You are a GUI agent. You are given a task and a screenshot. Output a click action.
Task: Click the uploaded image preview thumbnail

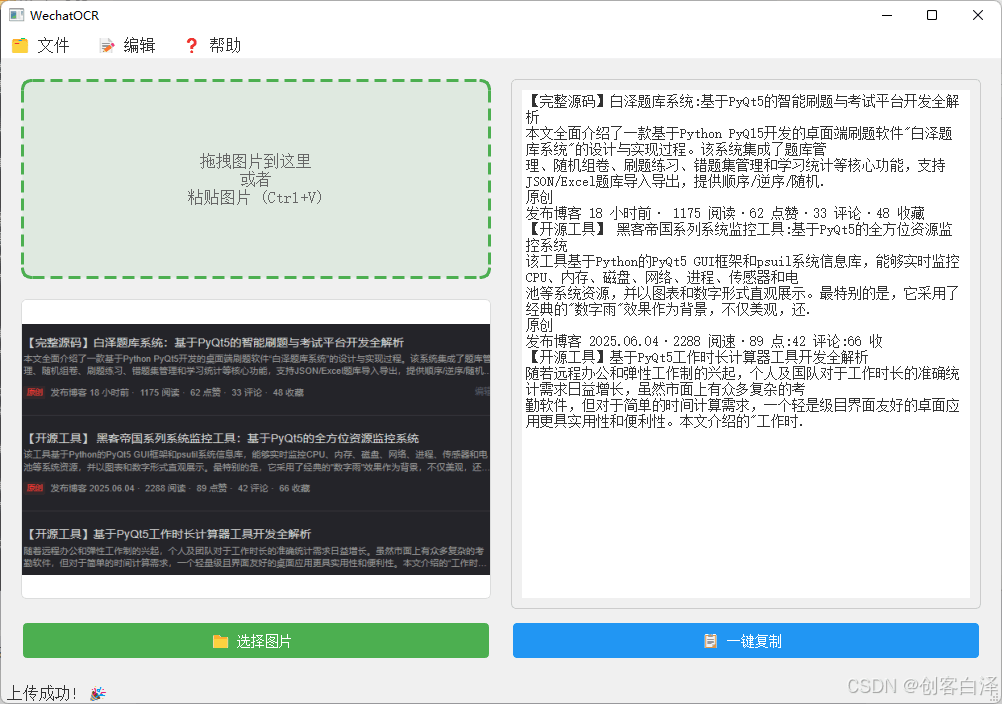pos(256,449)
